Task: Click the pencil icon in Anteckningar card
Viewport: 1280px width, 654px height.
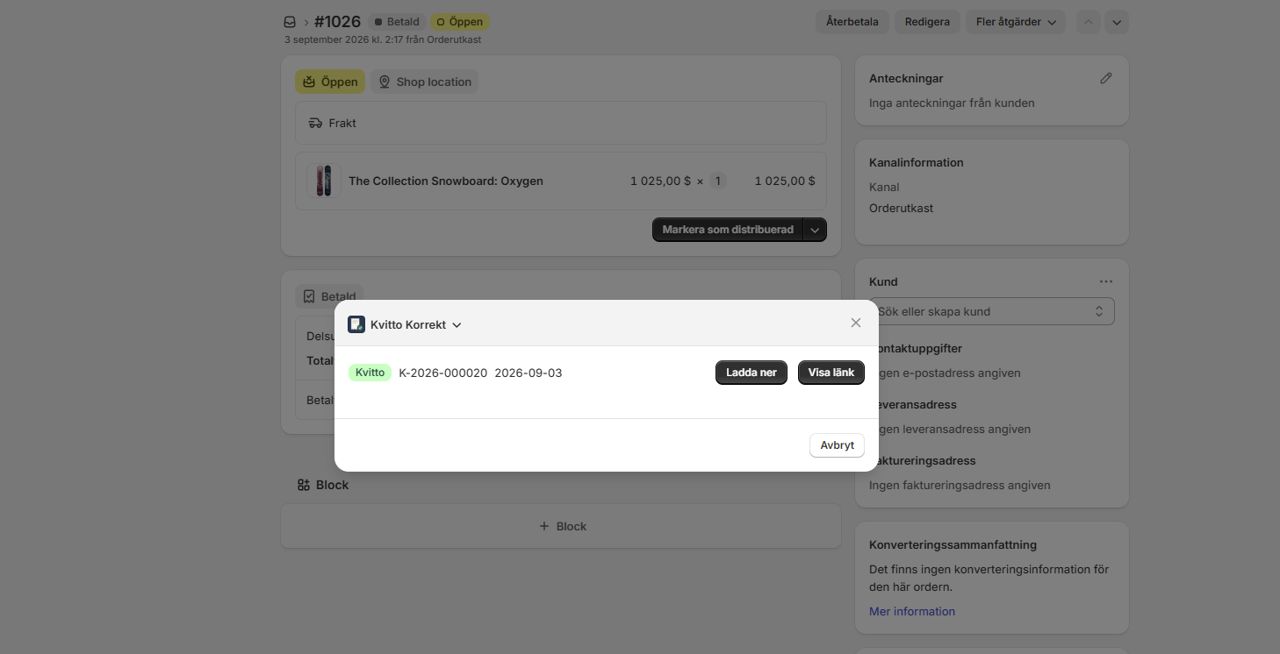Action: (1106, 78)
